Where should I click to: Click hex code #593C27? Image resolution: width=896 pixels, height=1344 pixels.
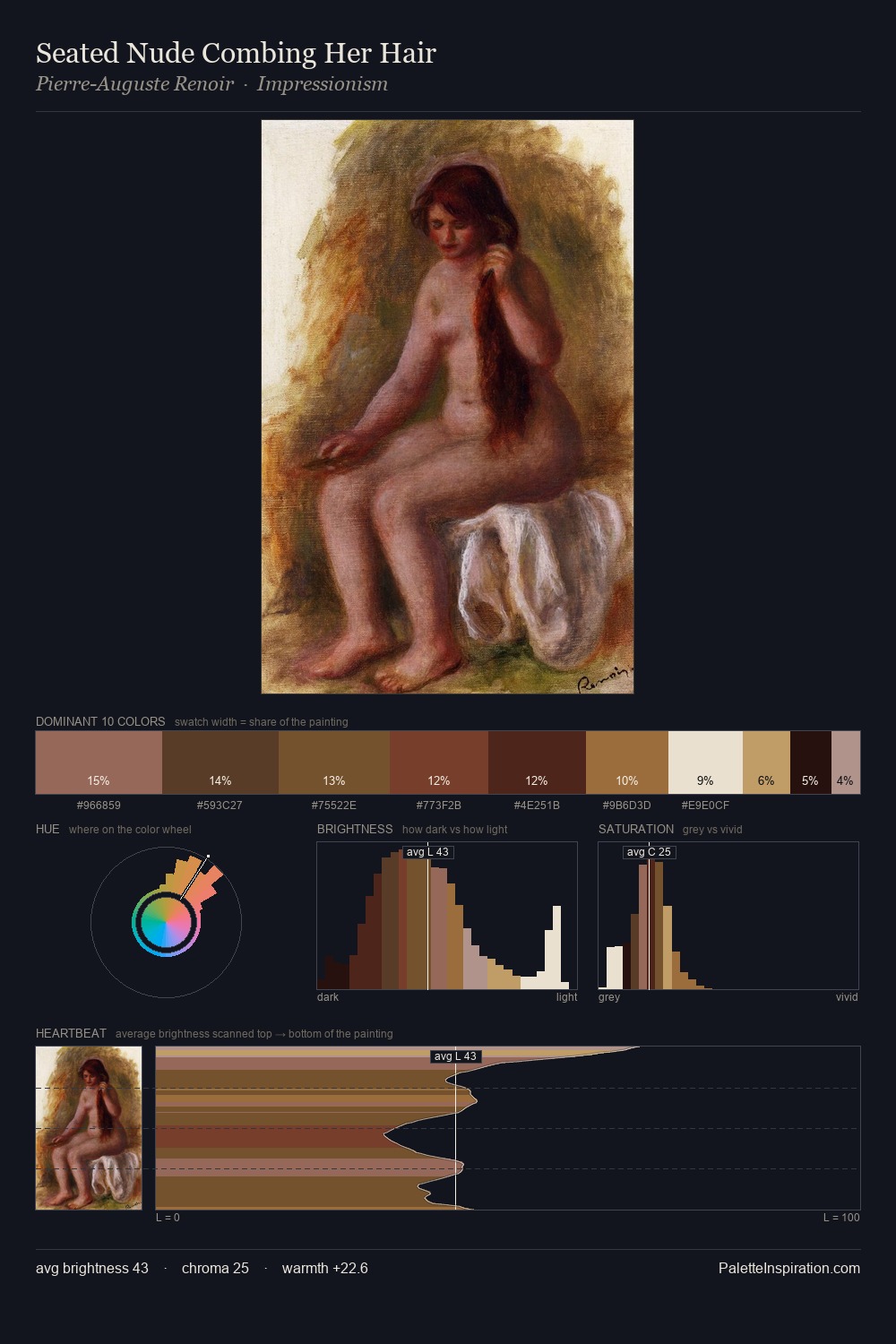[x=220, y=806]
